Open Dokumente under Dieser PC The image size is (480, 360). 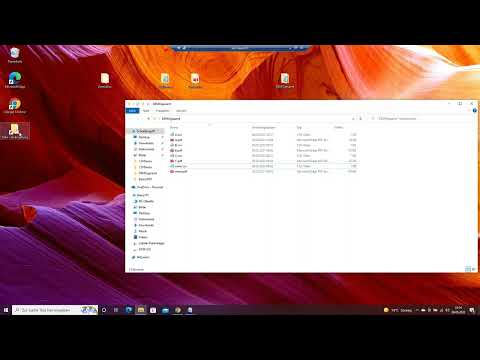point(146,219)
